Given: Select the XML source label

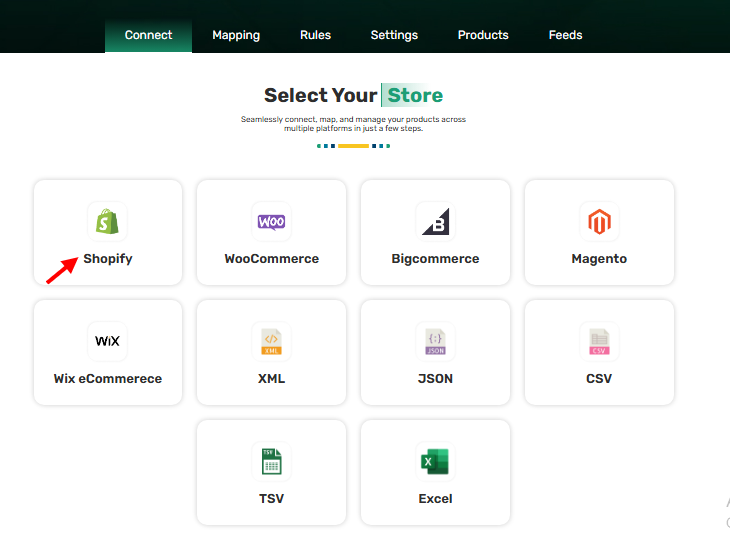Looking at the screenshot, I should pyautogui.click(x=271, y=379).
